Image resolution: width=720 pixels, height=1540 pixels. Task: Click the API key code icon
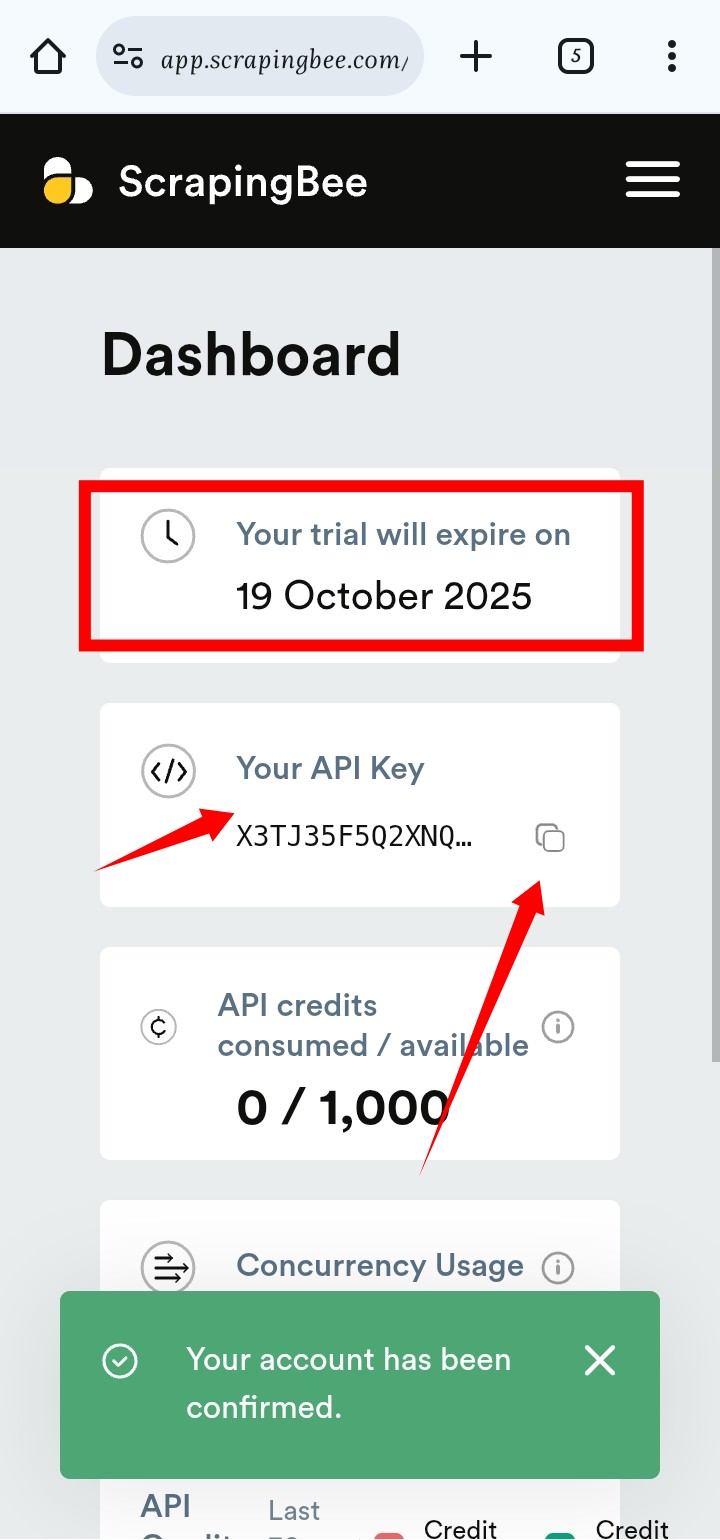pos(168,771)
